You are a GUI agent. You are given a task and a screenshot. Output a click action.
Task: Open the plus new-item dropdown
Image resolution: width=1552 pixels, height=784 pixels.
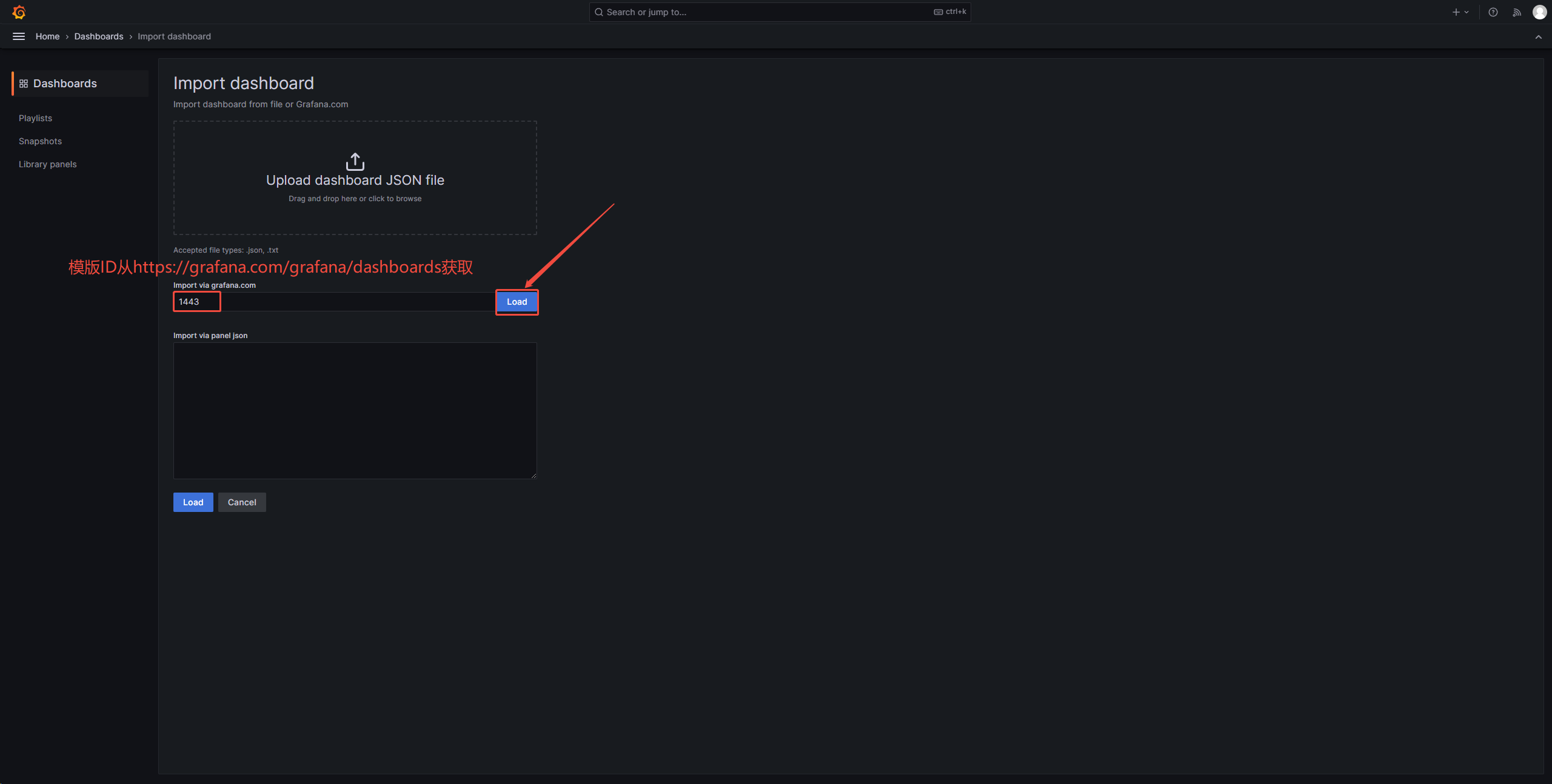1460,12
